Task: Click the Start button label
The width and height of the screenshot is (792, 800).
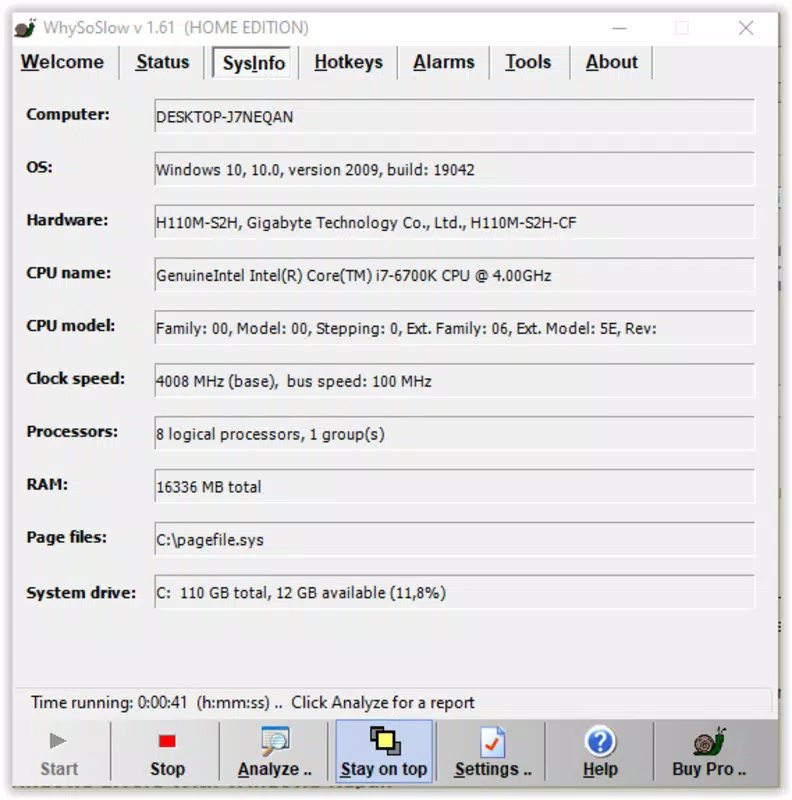Action: click(x=59, y=769)
